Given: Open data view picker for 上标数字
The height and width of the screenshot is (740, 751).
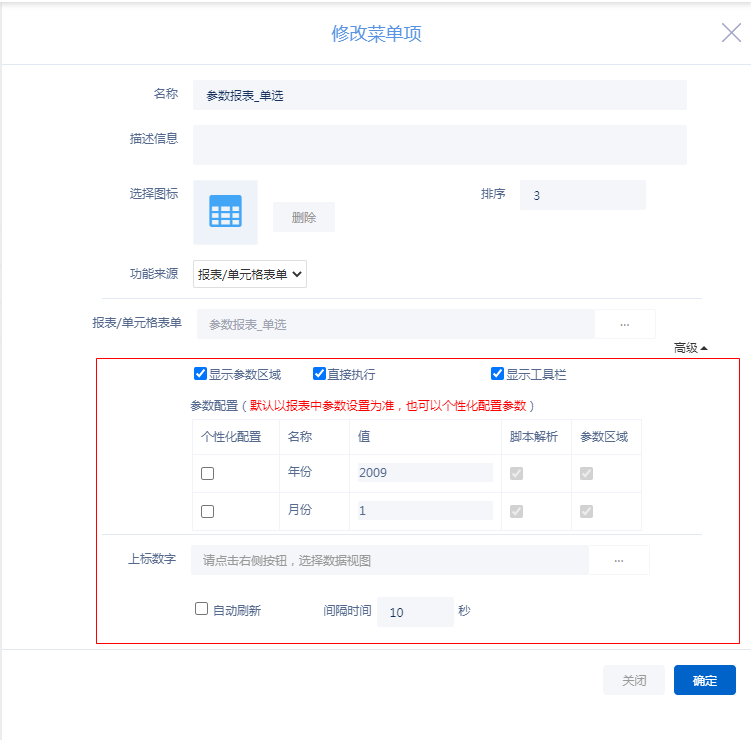Looking at the screenshot, I should coord(618,561).
